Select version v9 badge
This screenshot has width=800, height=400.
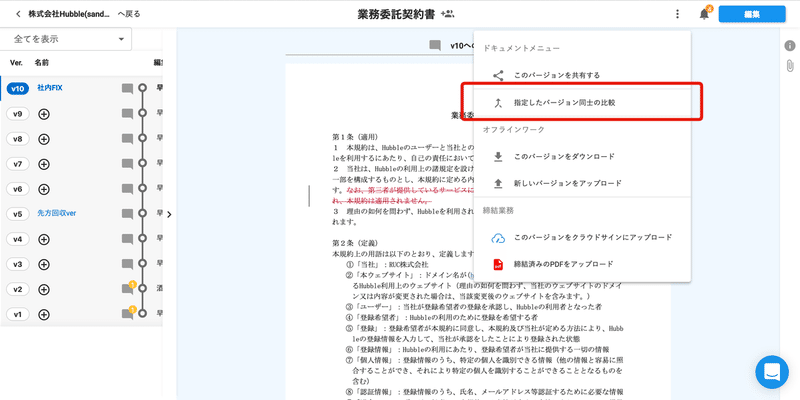18,114
